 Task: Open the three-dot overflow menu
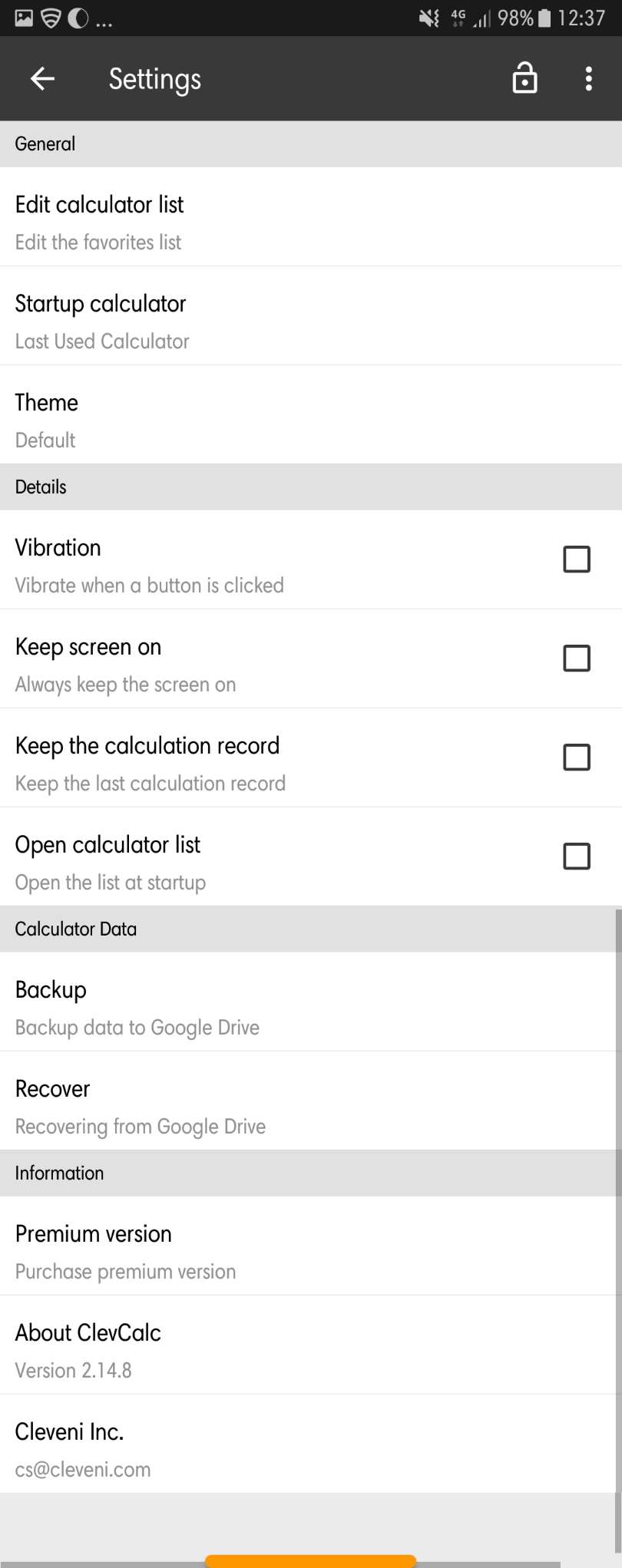(x=588, y=78)
